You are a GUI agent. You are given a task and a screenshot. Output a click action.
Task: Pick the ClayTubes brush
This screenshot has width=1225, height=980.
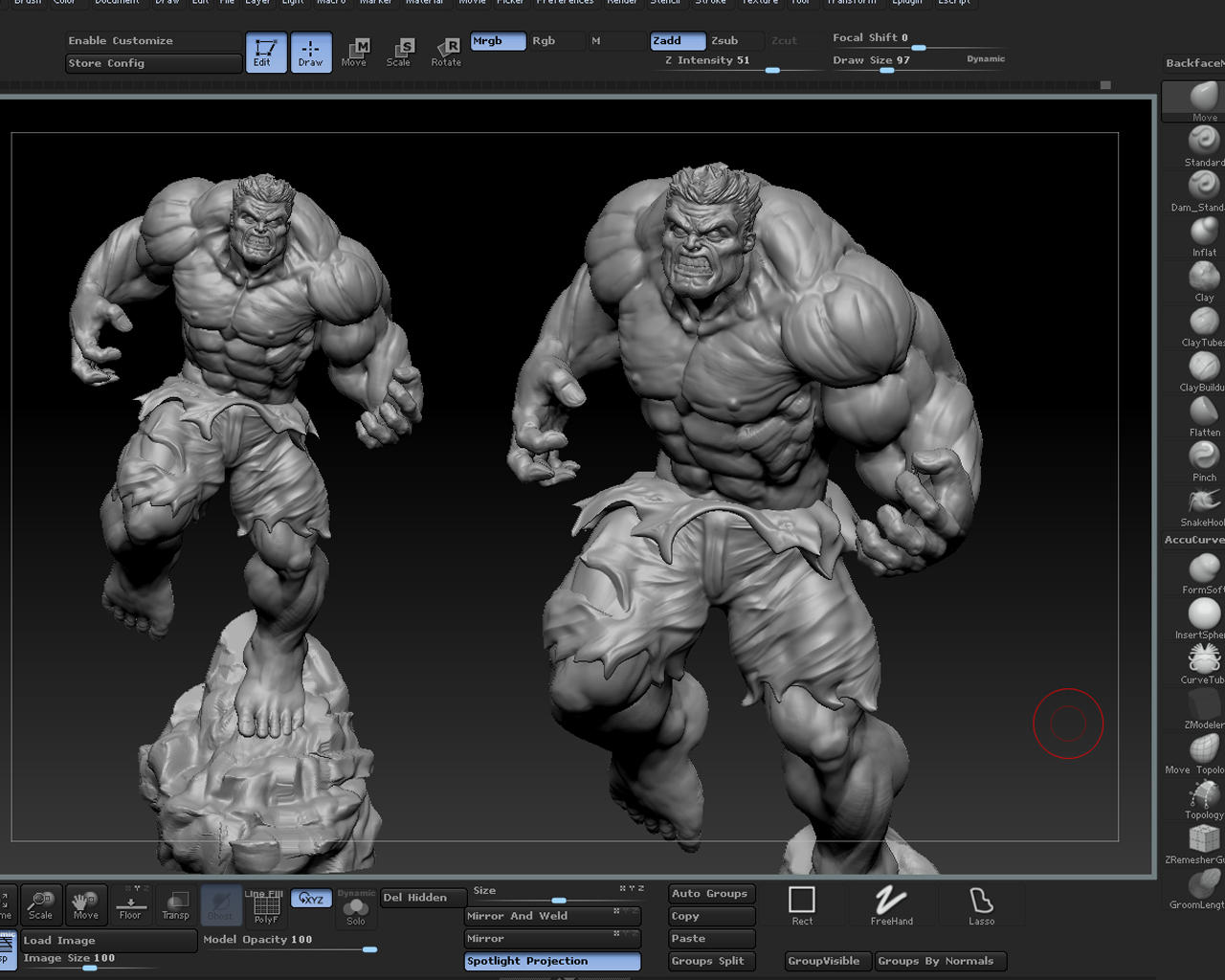[x=1203, y=326]
